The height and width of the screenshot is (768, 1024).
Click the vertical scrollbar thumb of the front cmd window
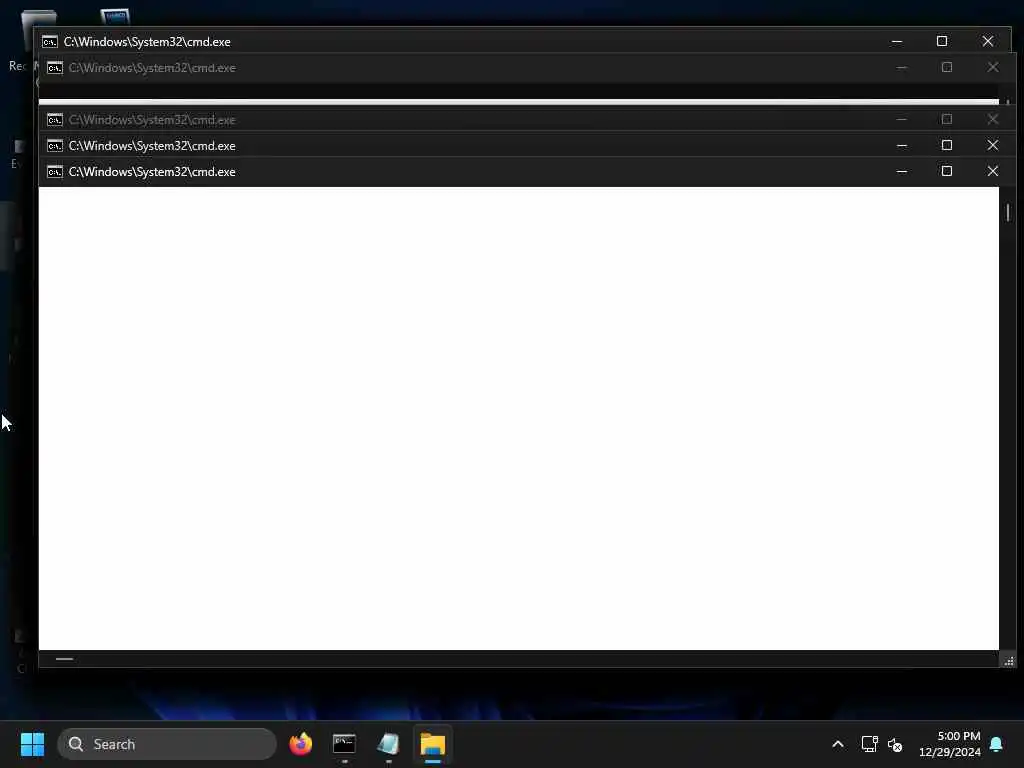[1008, 212]
